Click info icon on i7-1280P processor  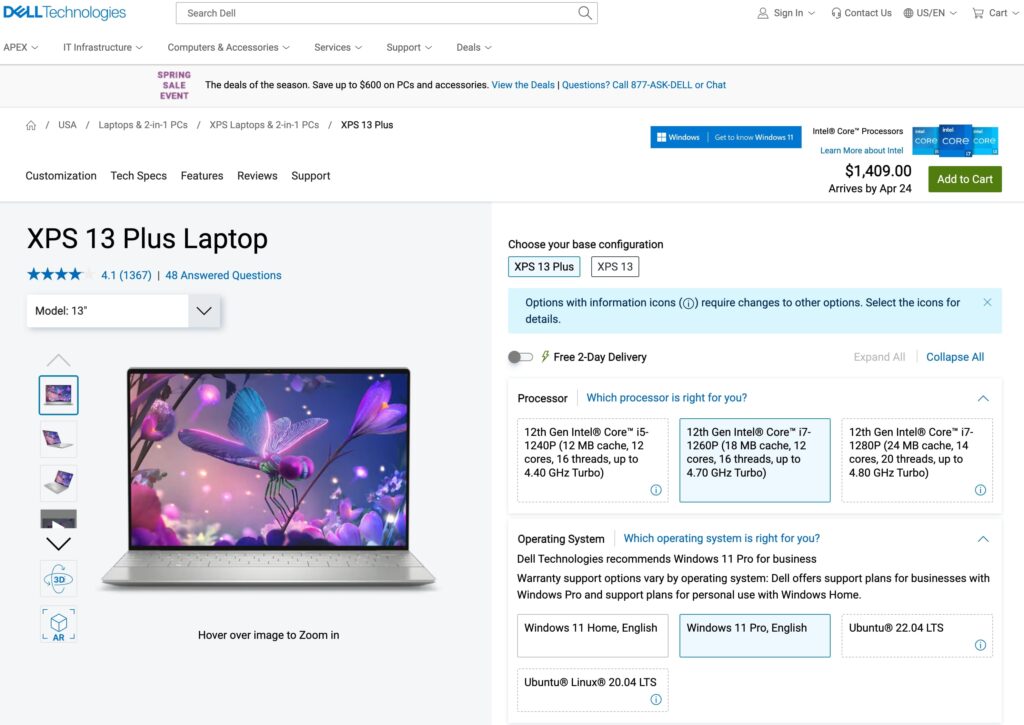pyautogui.click(x=980, y=490)
